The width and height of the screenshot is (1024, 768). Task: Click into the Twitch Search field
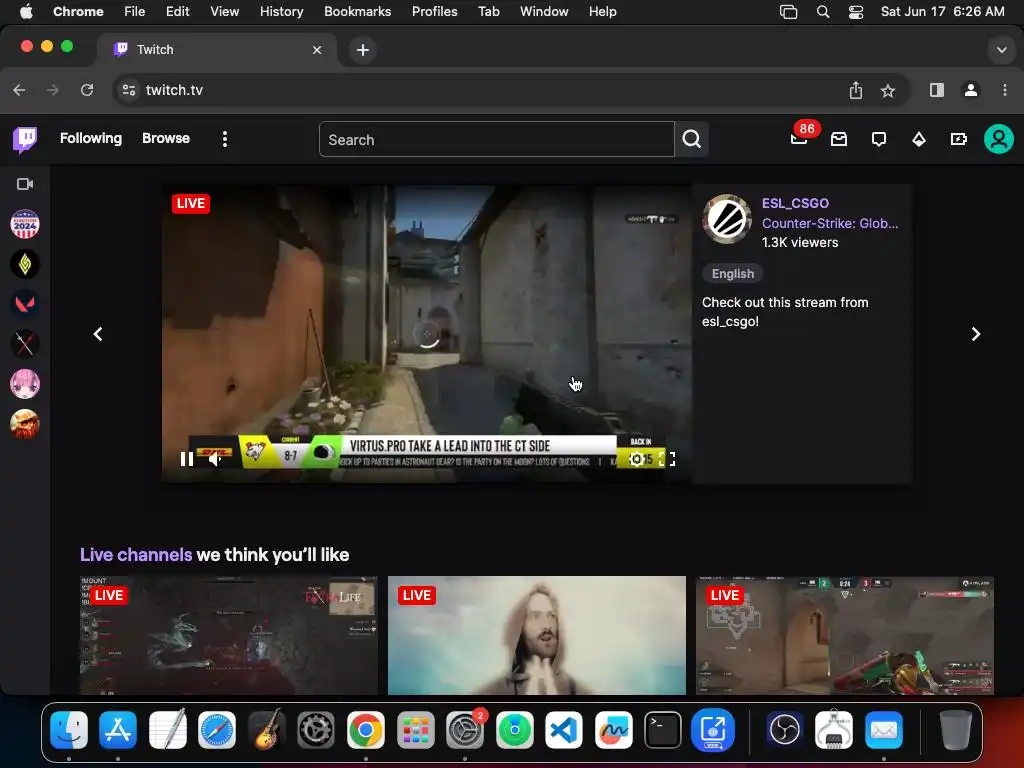496,139
